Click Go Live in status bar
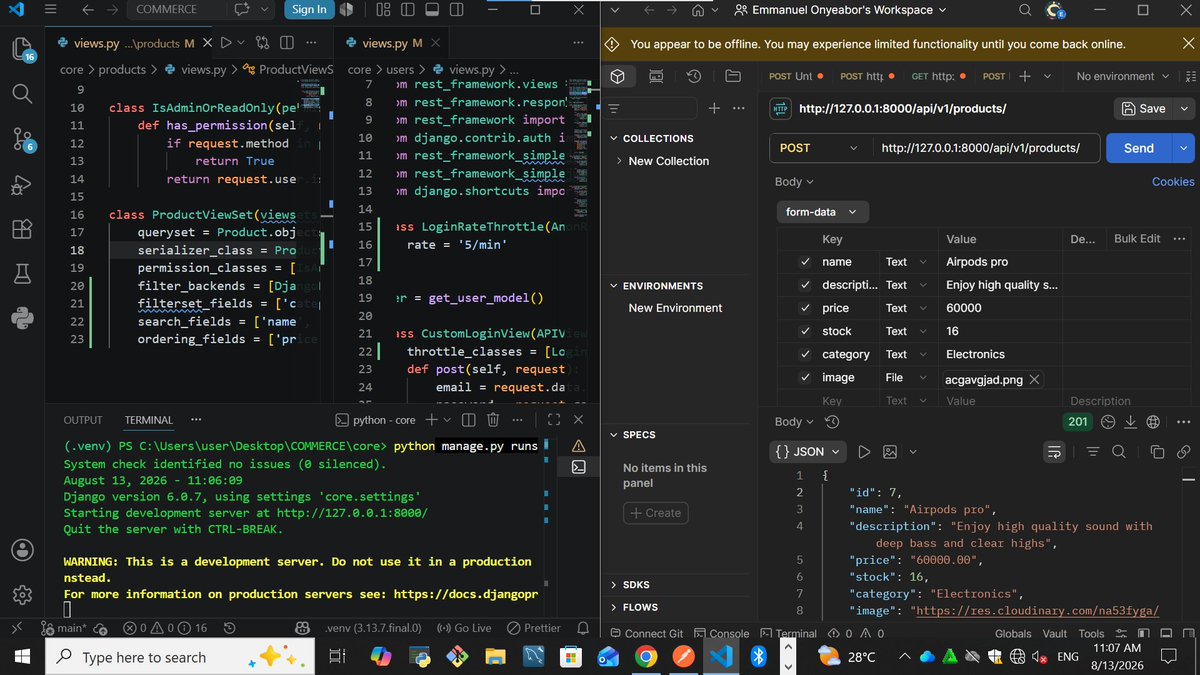1200x675 pixels. (x=463, y=628)
